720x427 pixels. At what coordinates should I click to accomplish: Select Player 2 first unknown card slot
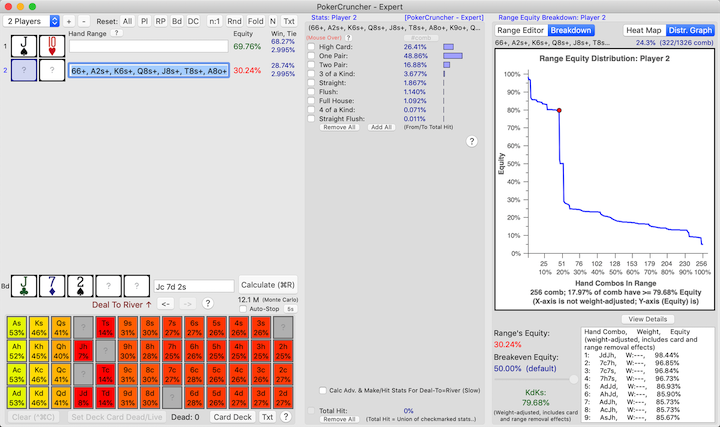pos(24,70)
